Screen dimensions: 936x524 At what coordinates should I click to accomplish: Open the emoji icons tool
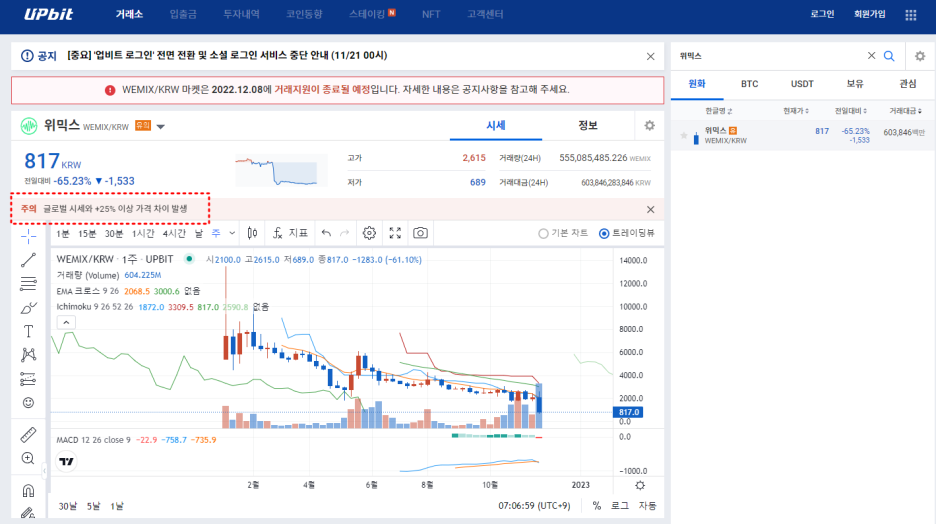coord(28,403)
